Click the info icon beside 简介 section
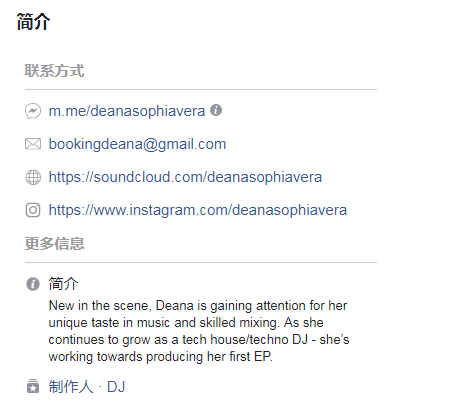 33,284
